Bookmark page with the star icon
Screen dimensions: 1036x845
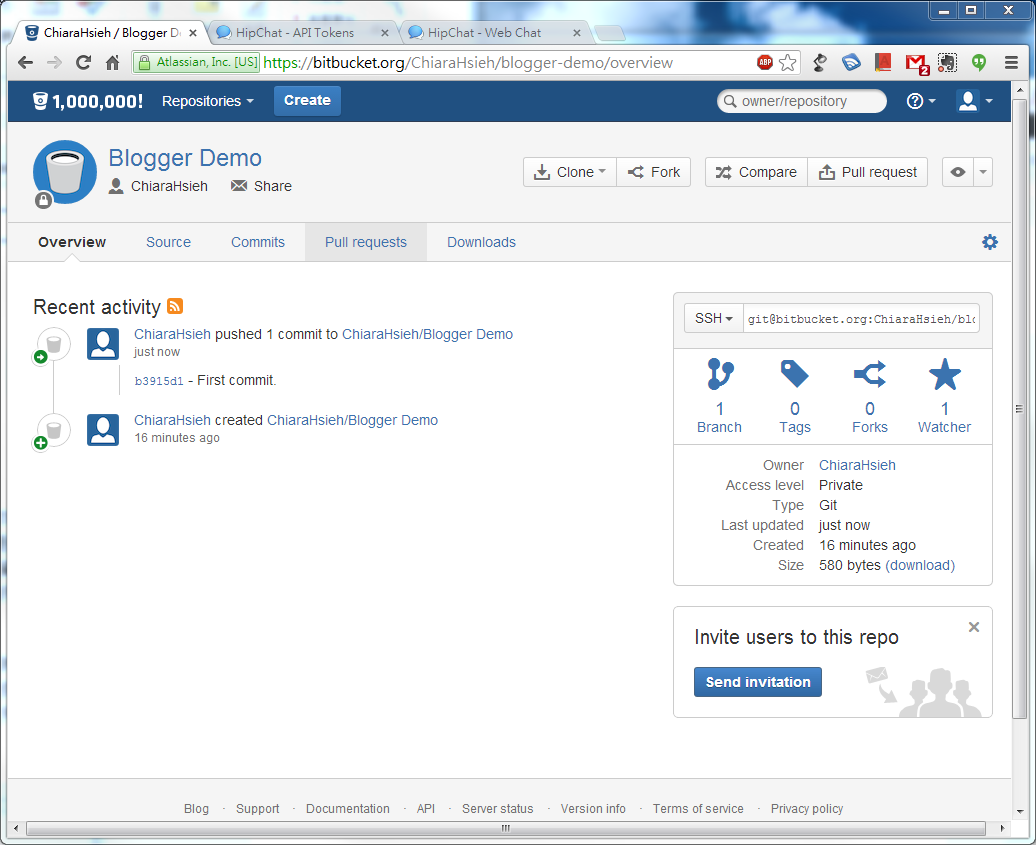coord(787,62)
